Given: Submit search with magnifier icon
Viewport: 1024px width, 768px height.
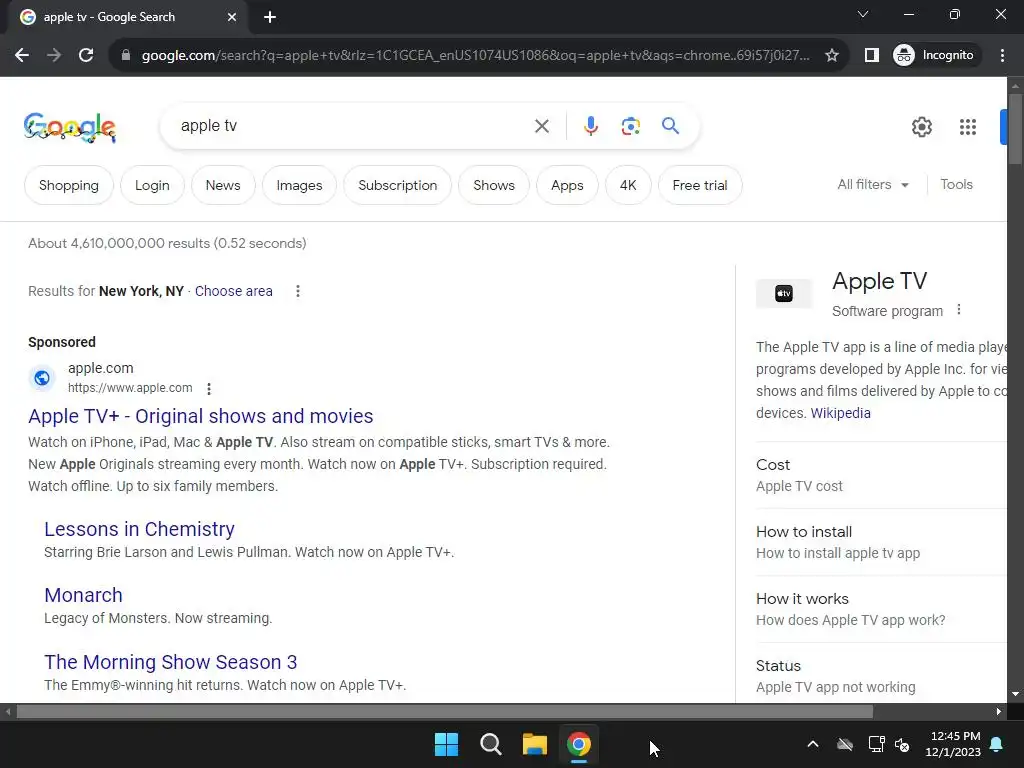Looking at the screenshot, I should pyautogui.click(x=670, y=125).
